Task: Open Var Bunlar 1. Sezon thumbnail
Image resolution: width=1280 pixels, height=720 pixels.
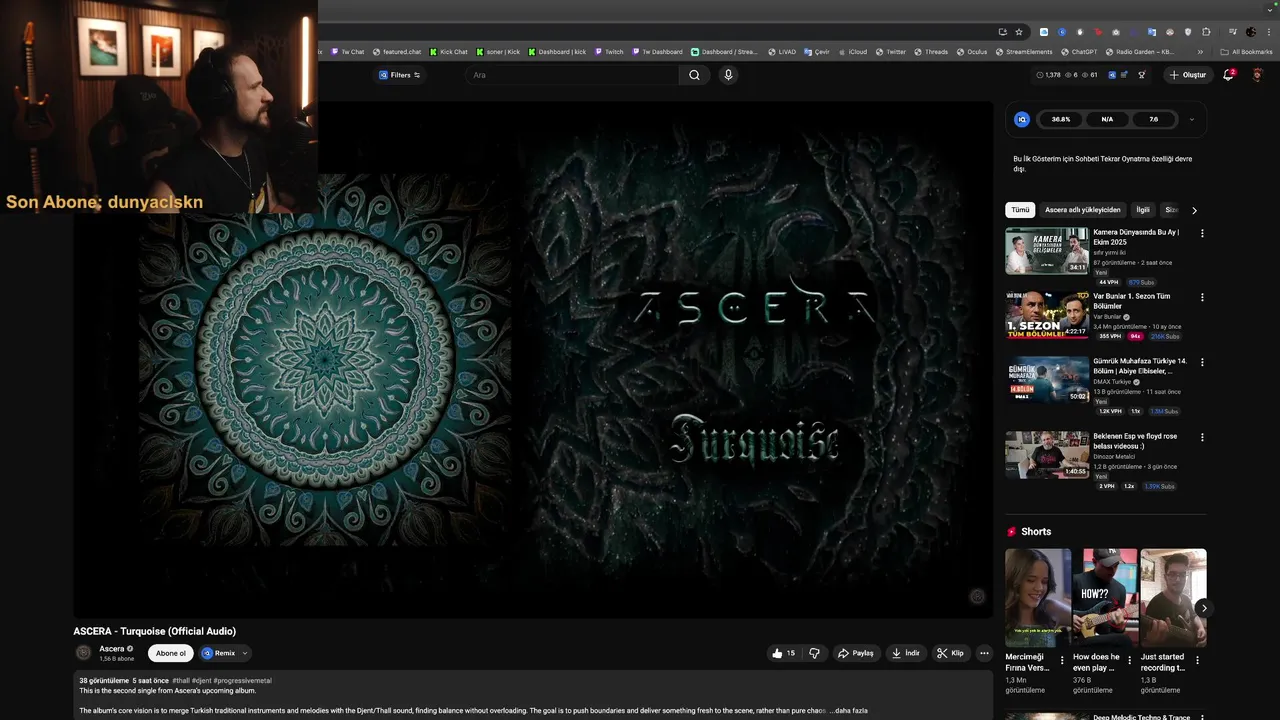Action: coord(1047,315)
